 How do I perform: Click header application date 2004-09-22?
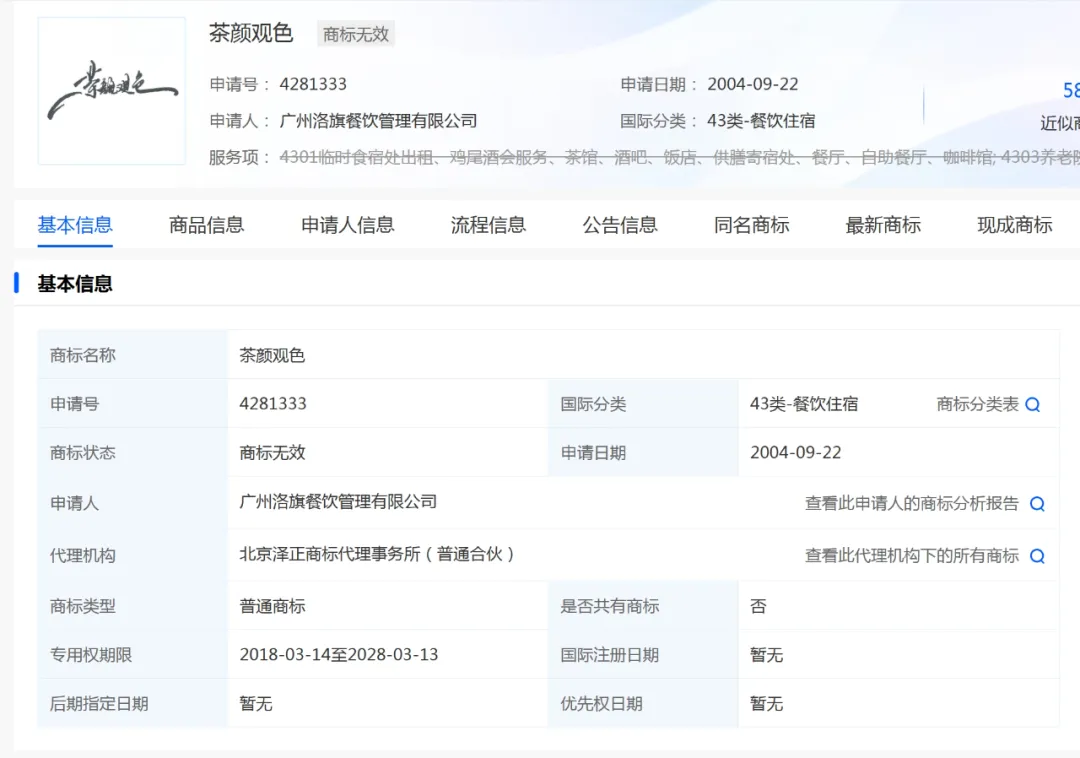pyautogui.click(x=753, y=85)
